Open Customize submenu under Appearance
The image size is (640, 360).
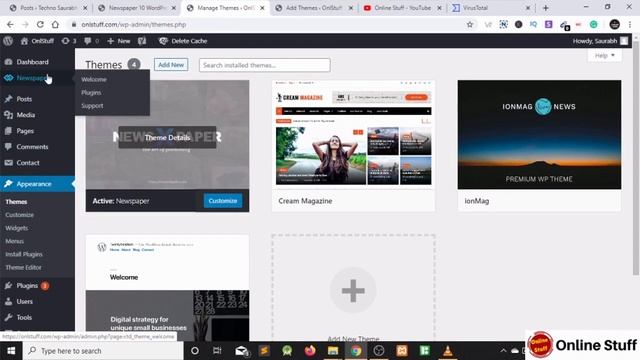click(x=20, y=215)
